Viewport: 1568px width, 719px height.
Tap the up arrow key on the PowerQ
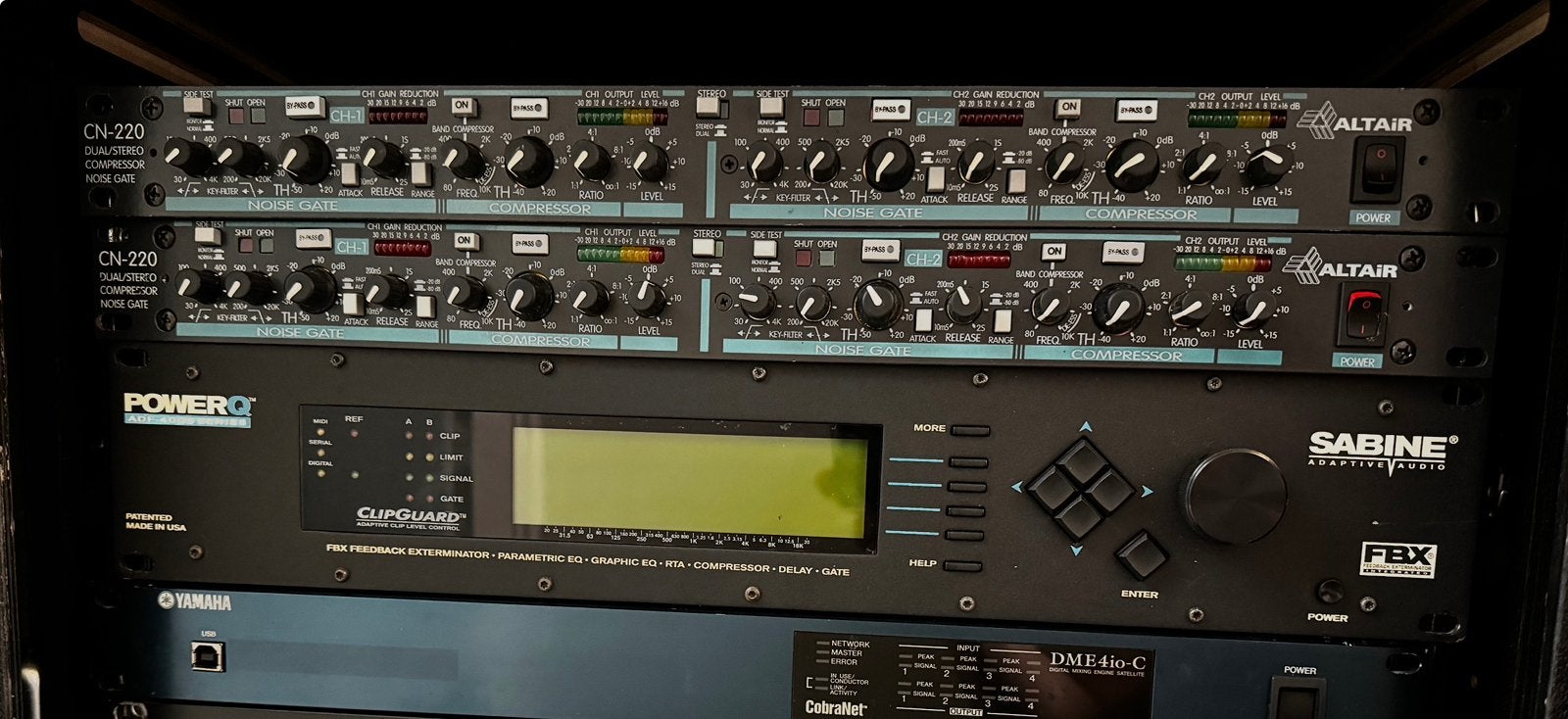point(1084,459)
